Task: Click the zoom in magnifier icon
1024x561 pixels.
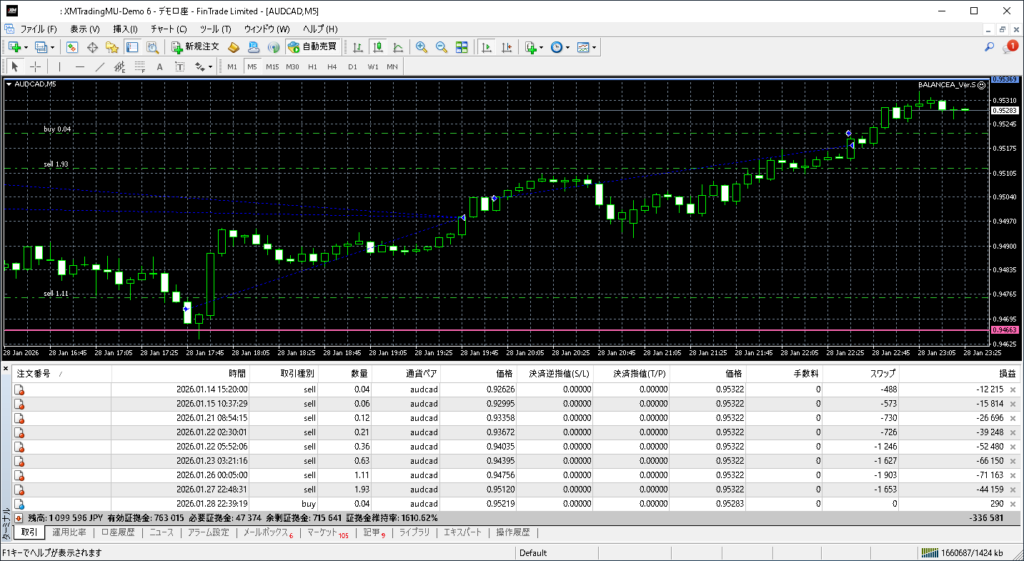Action: (x=421, y=47)
